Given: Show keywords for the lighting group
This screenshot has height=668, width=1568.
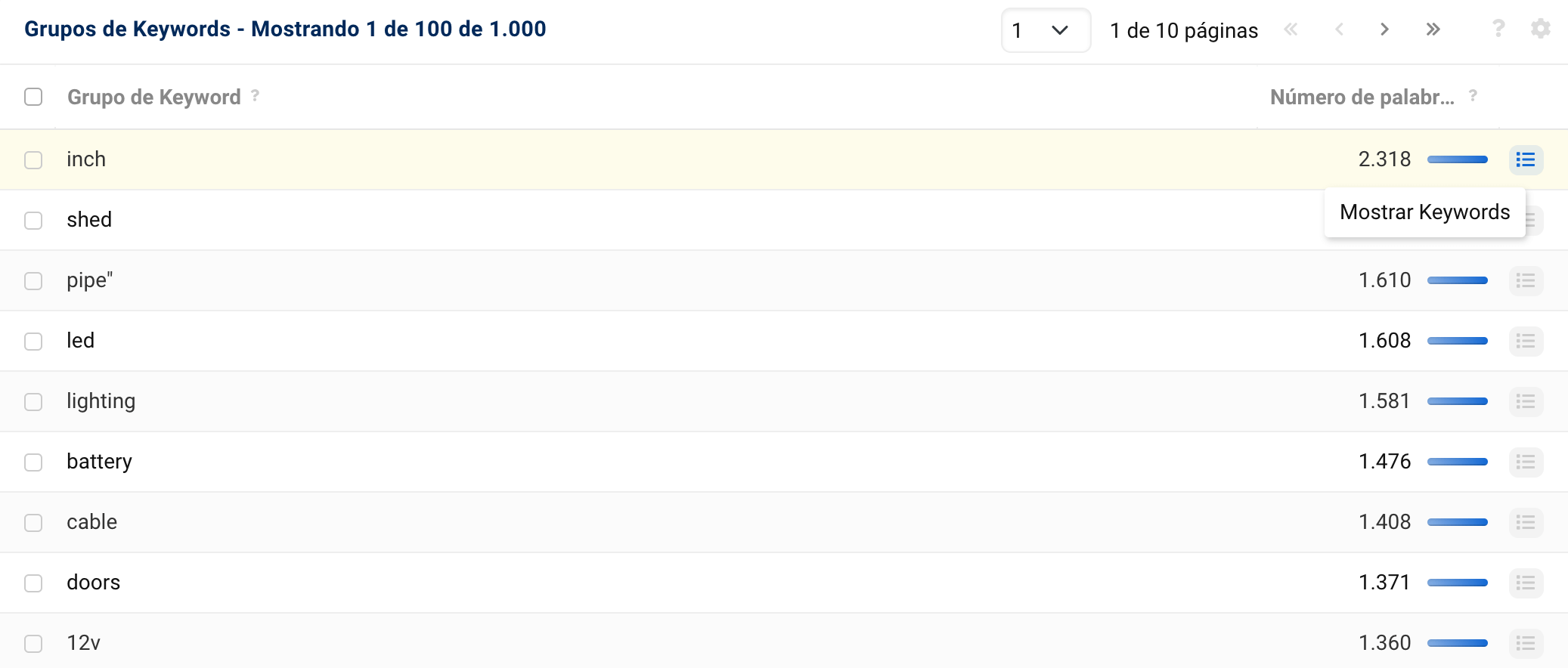Looking at the screenshot, I should point(1526,401).
